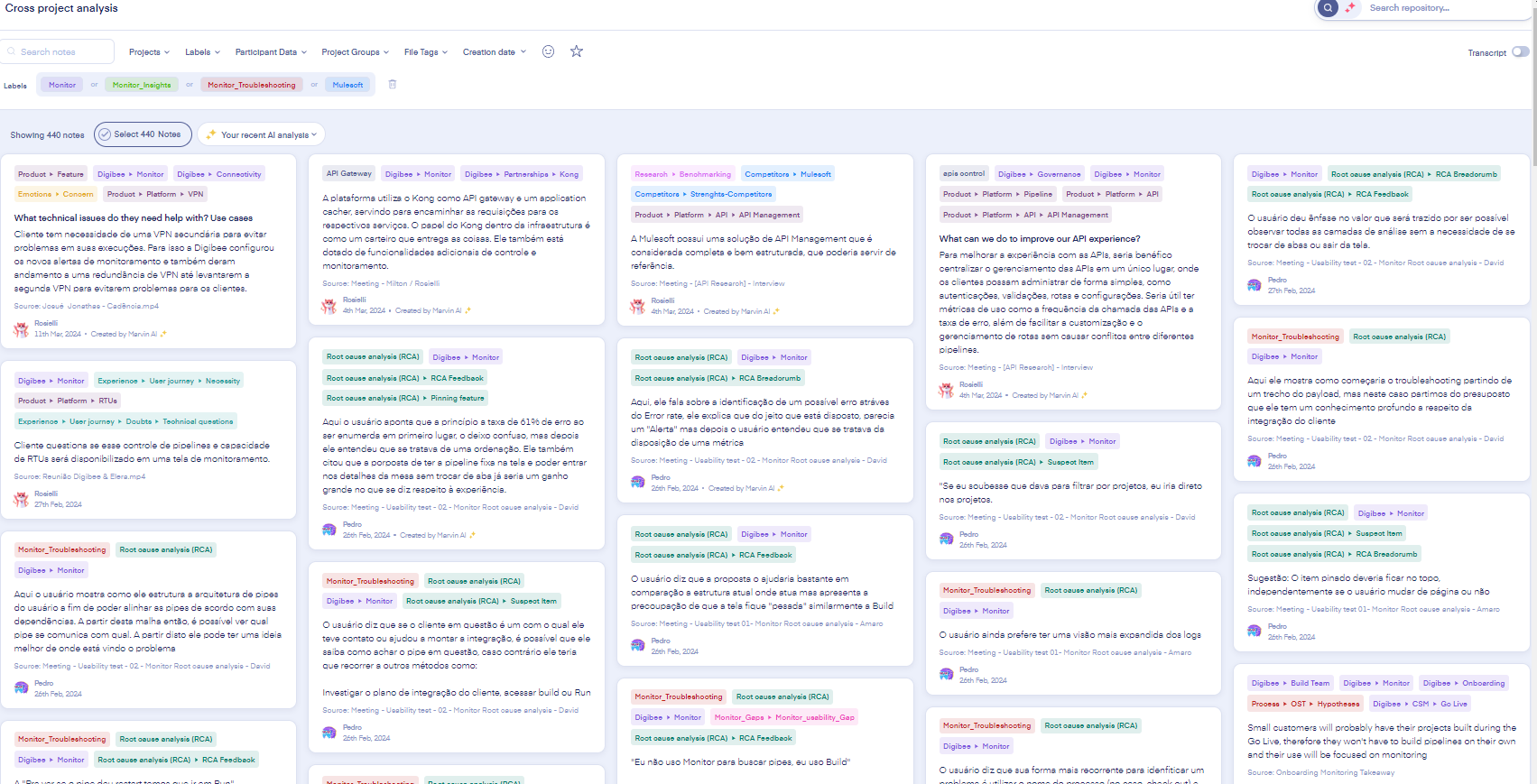Click the magnifier search button beside Search repository

point(1328,8)
